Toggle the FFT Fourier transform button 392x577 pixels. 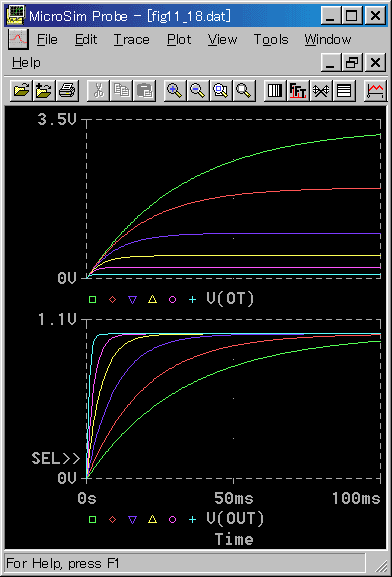[298, 90]
